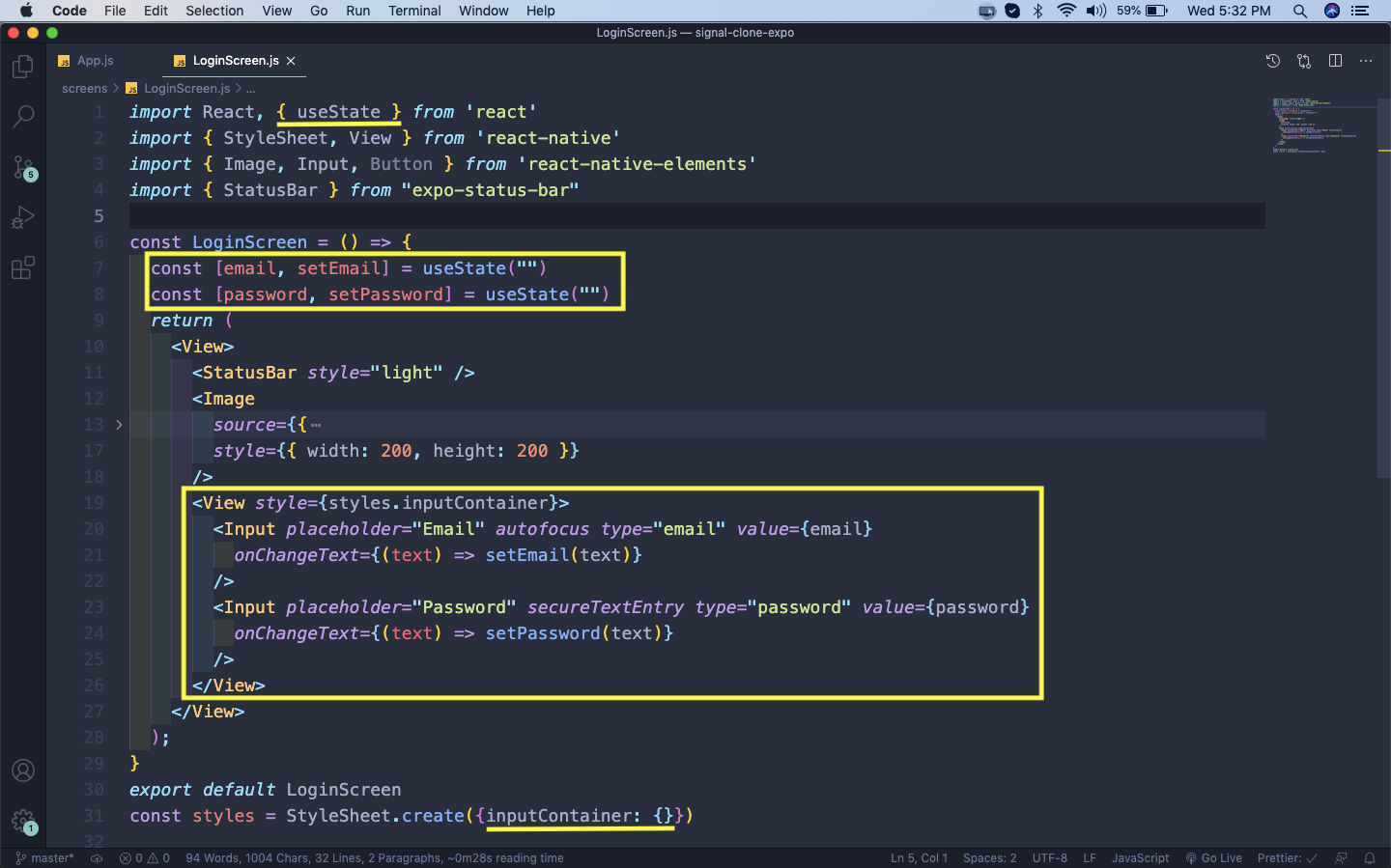The width and height of the screenshot is (1391, 868).
Task: Click the useState import on line 1
Action: (339, 112)
